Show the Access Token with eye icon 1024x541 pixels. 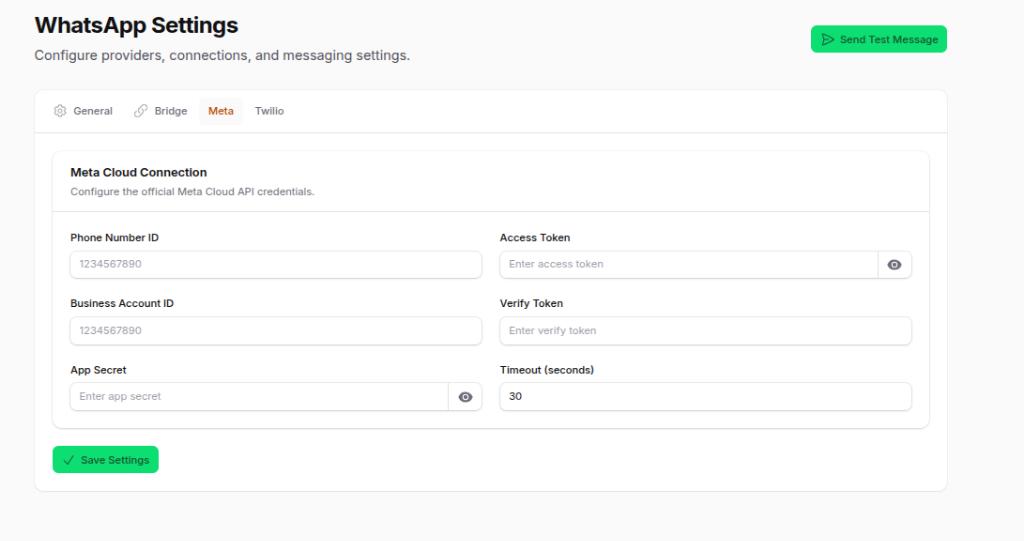point(895,265)
